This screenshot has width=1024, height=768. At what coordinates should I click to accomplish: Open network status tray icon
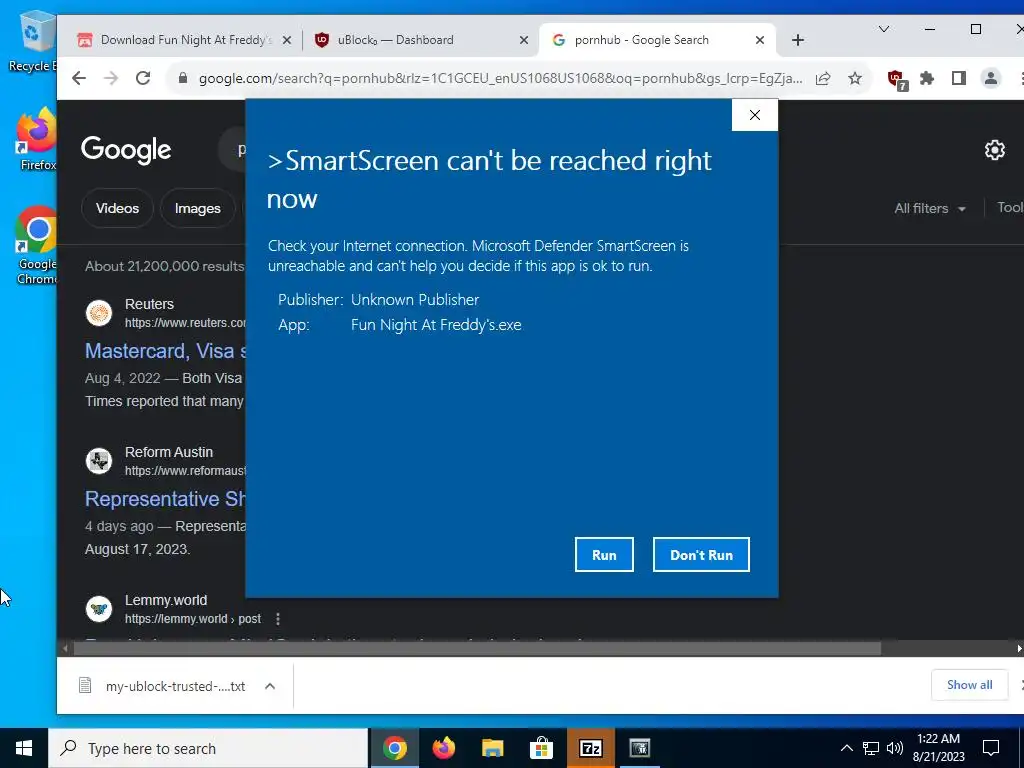871,748
